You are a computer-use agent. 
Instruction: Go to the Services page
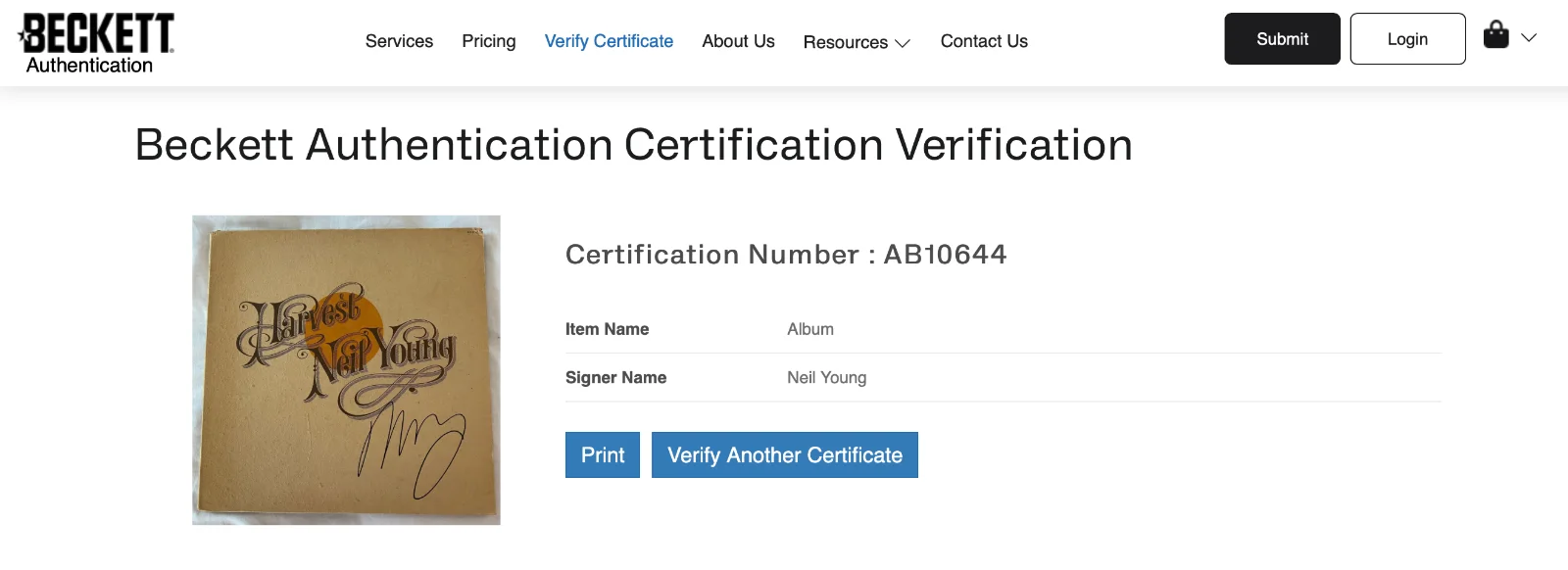pos(399,41)
